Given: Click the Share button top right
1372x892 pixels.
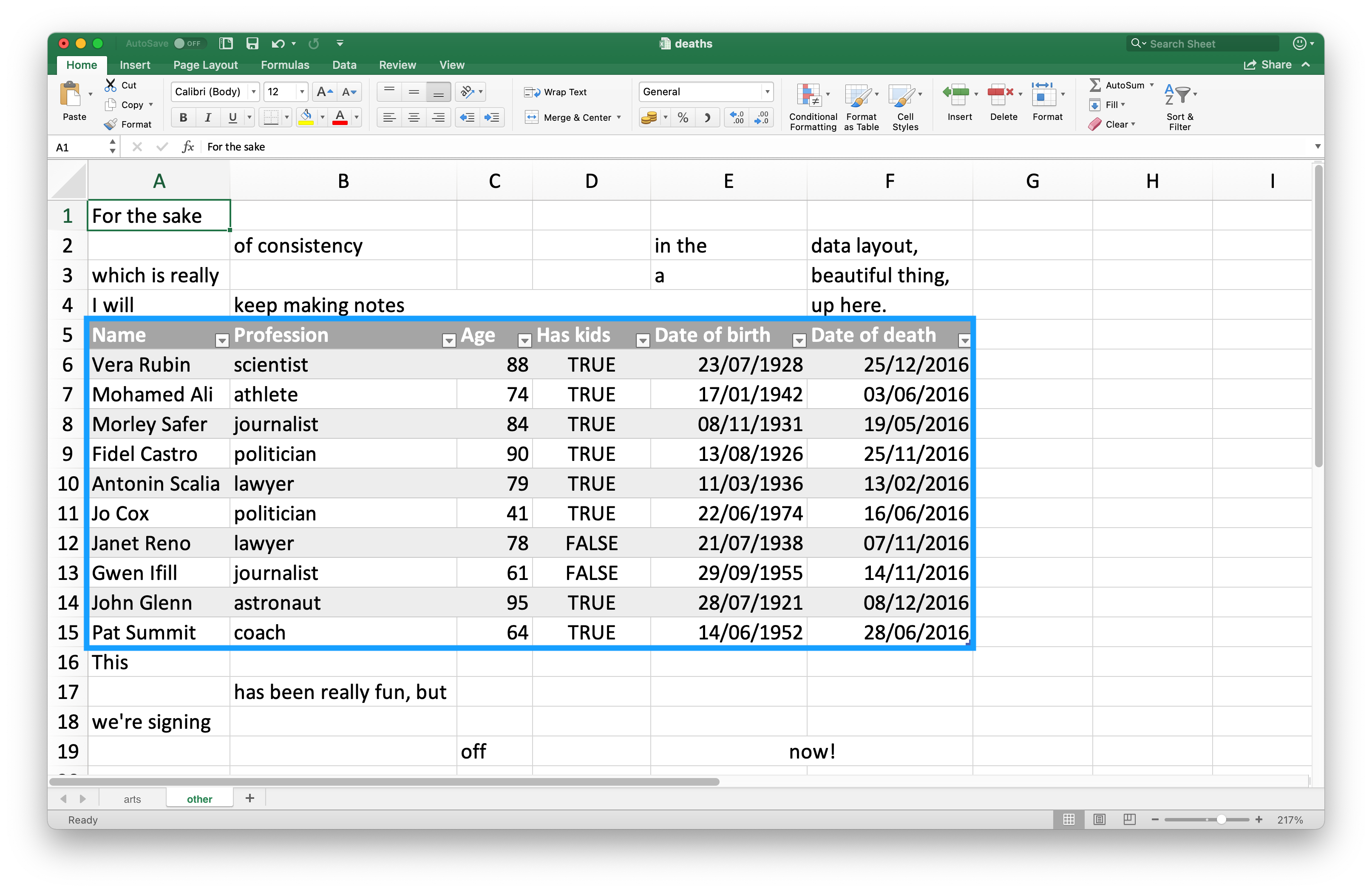Looking at the screenshot, I should click(1280, 64).
